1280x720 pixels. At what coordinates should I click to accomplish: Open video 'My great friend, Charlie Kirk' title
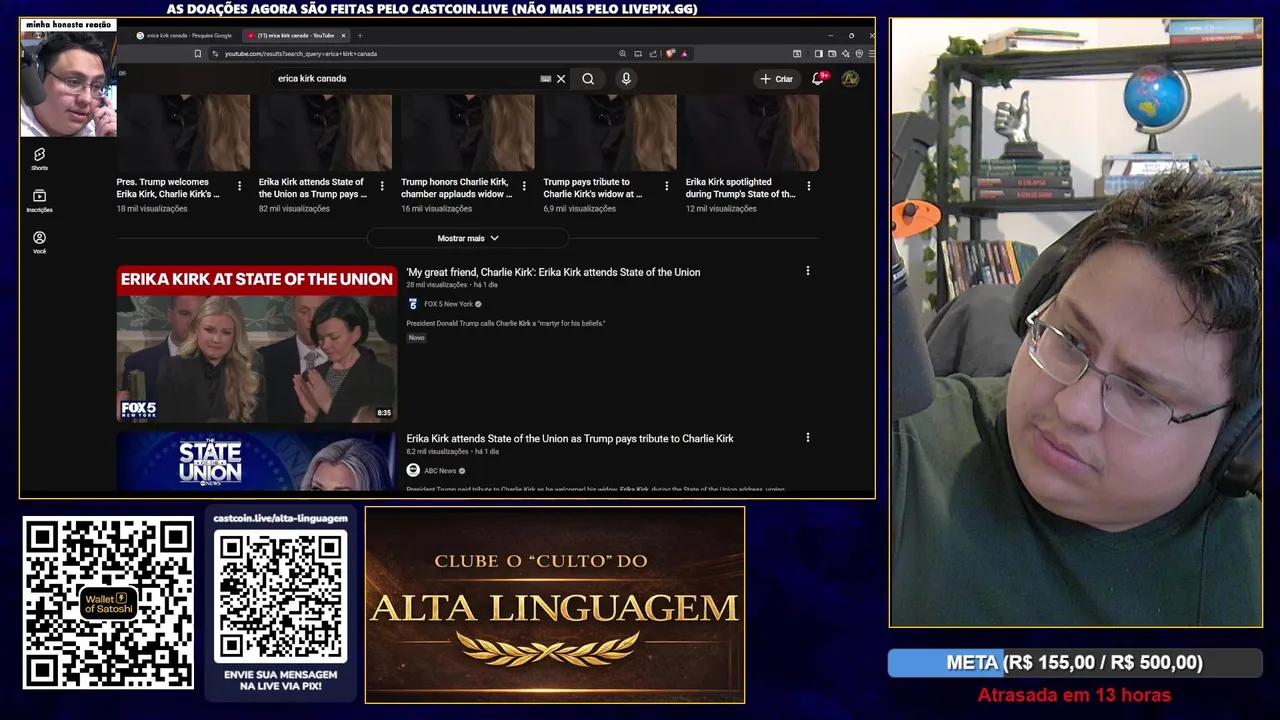[553, 272]
